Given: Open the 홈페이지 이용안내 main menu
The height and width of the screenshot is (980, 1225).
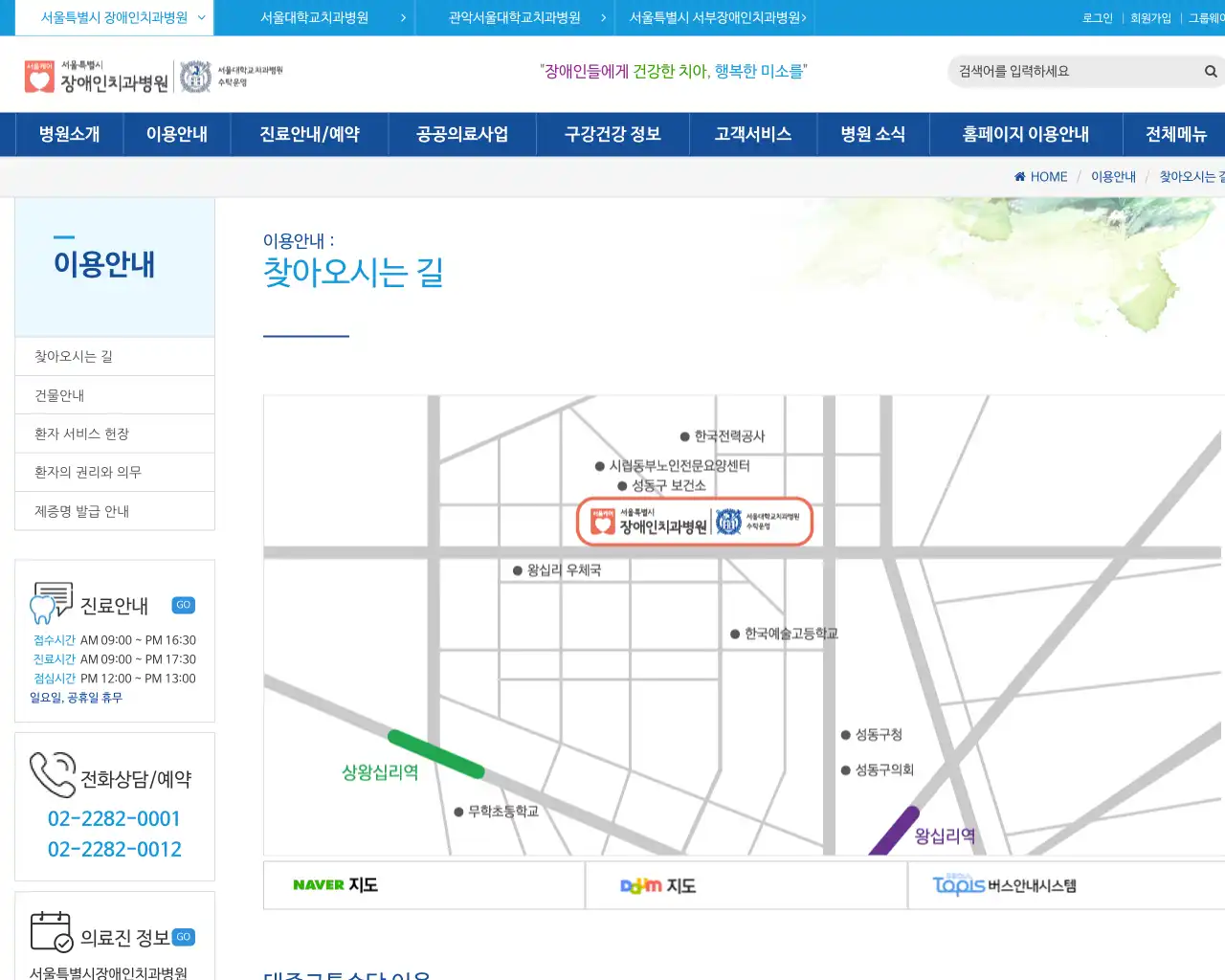Looking at the screenshot, I should tap(1025, 134).
